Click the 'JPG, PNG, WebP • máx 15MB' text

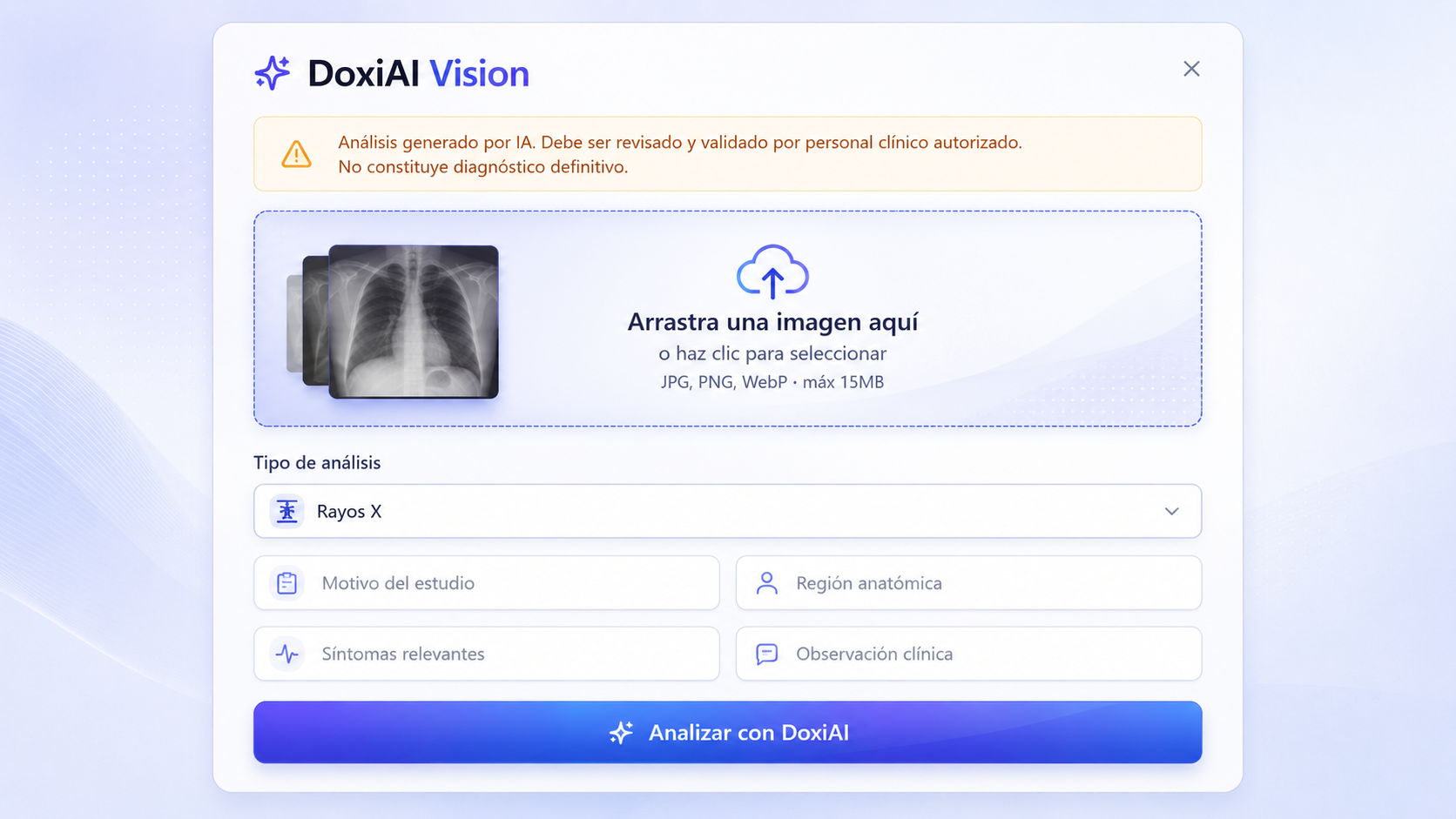[x=772, y=382]
